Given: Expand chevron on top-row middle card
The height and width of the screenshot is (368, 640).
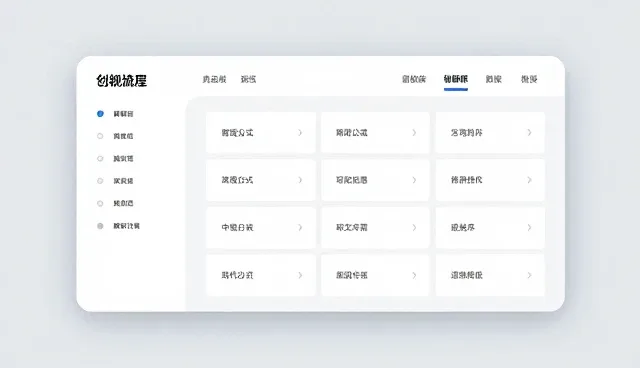Looking at the screenshot, I should click(414, 133).
